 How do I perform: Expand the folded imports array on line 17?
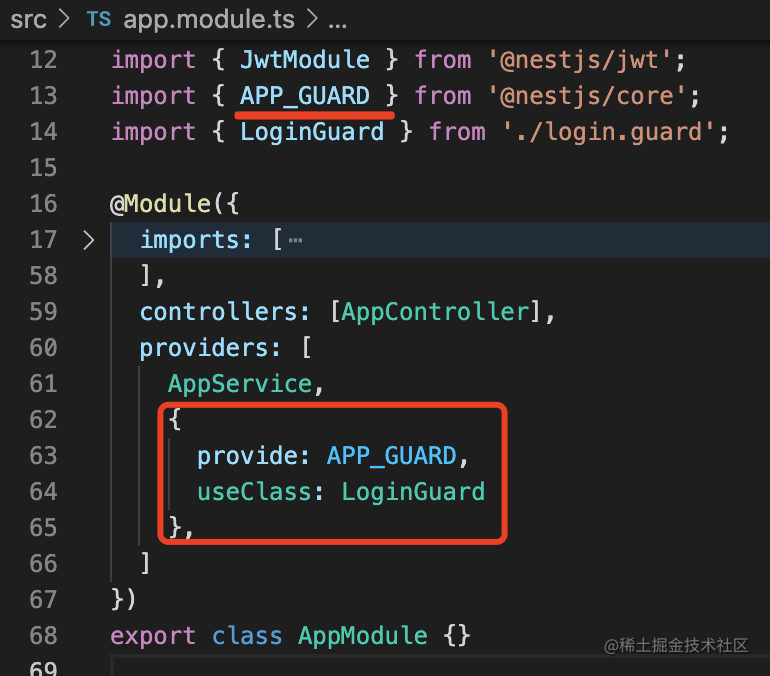(88, 240)
